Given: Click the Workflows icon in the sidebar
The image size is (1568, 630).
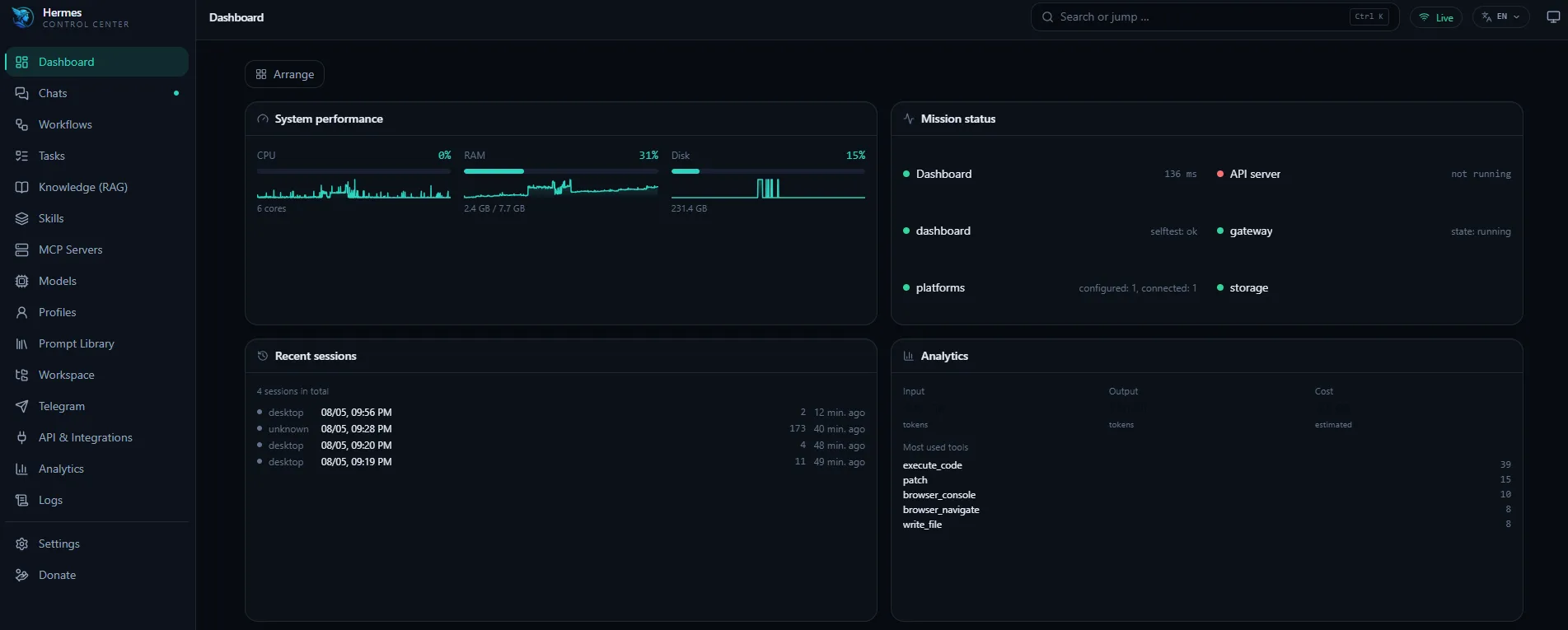Looking at the screenshot, I should (x=22, y=124).
